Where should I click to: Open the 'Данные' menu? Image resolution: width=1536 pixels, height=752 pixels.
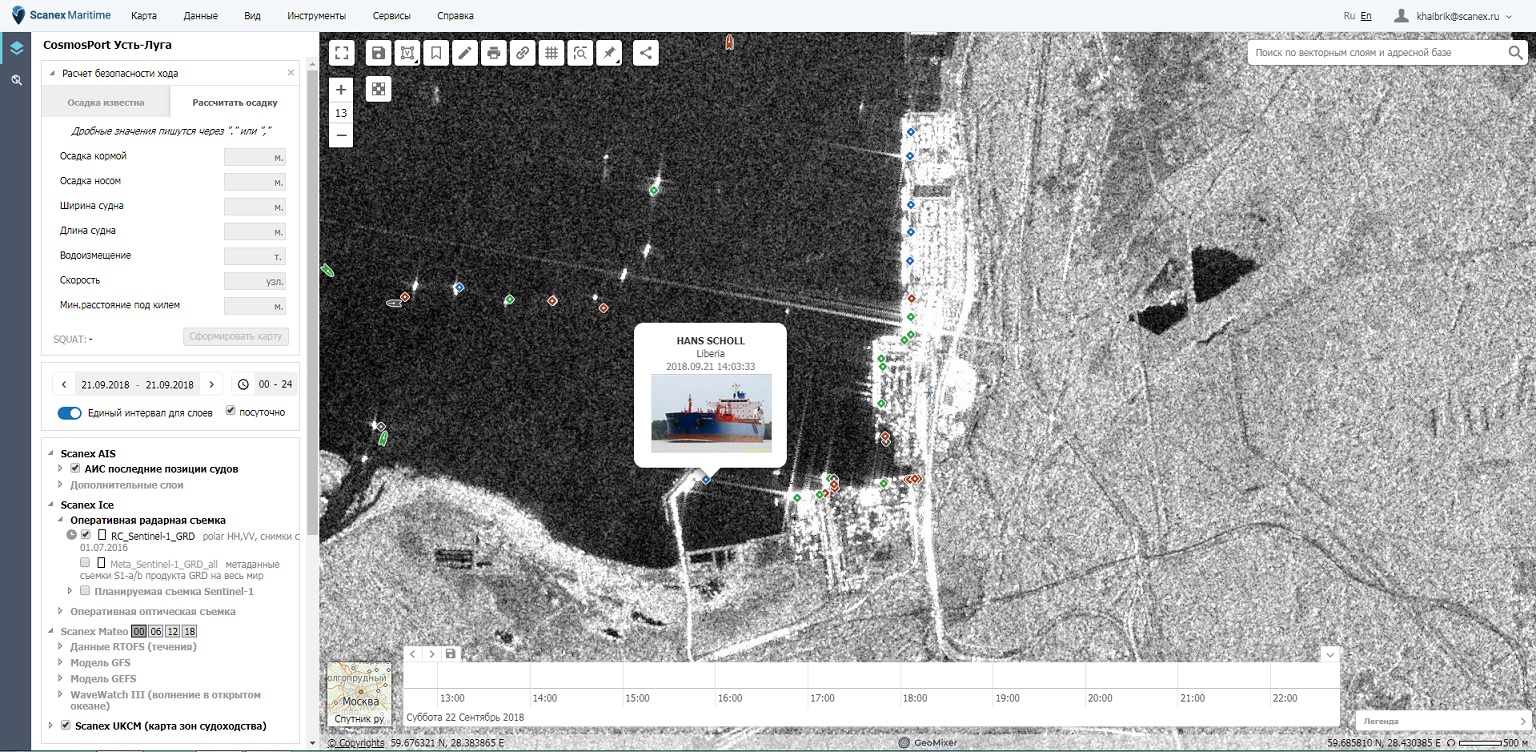click(201, 16)
